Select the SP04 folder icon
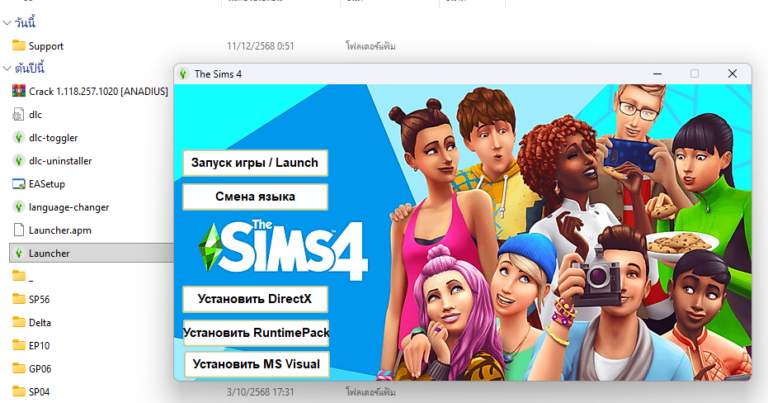Screen dimensions: 768x403 19,392
